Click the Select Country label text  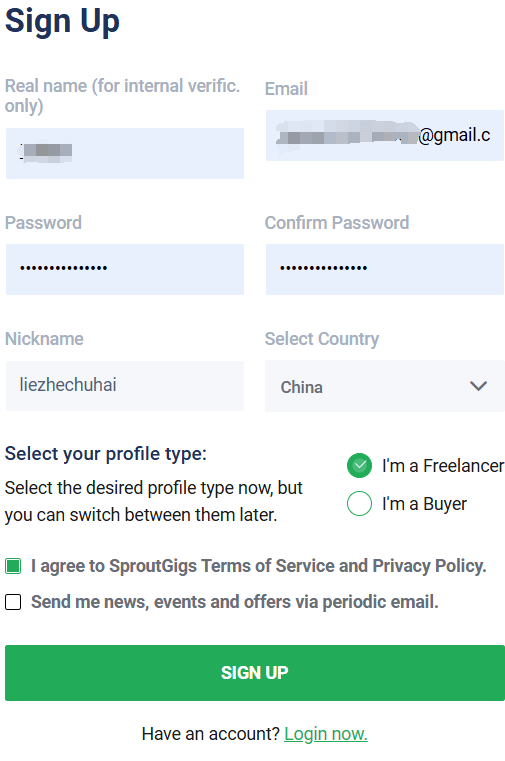click(322, 339)
